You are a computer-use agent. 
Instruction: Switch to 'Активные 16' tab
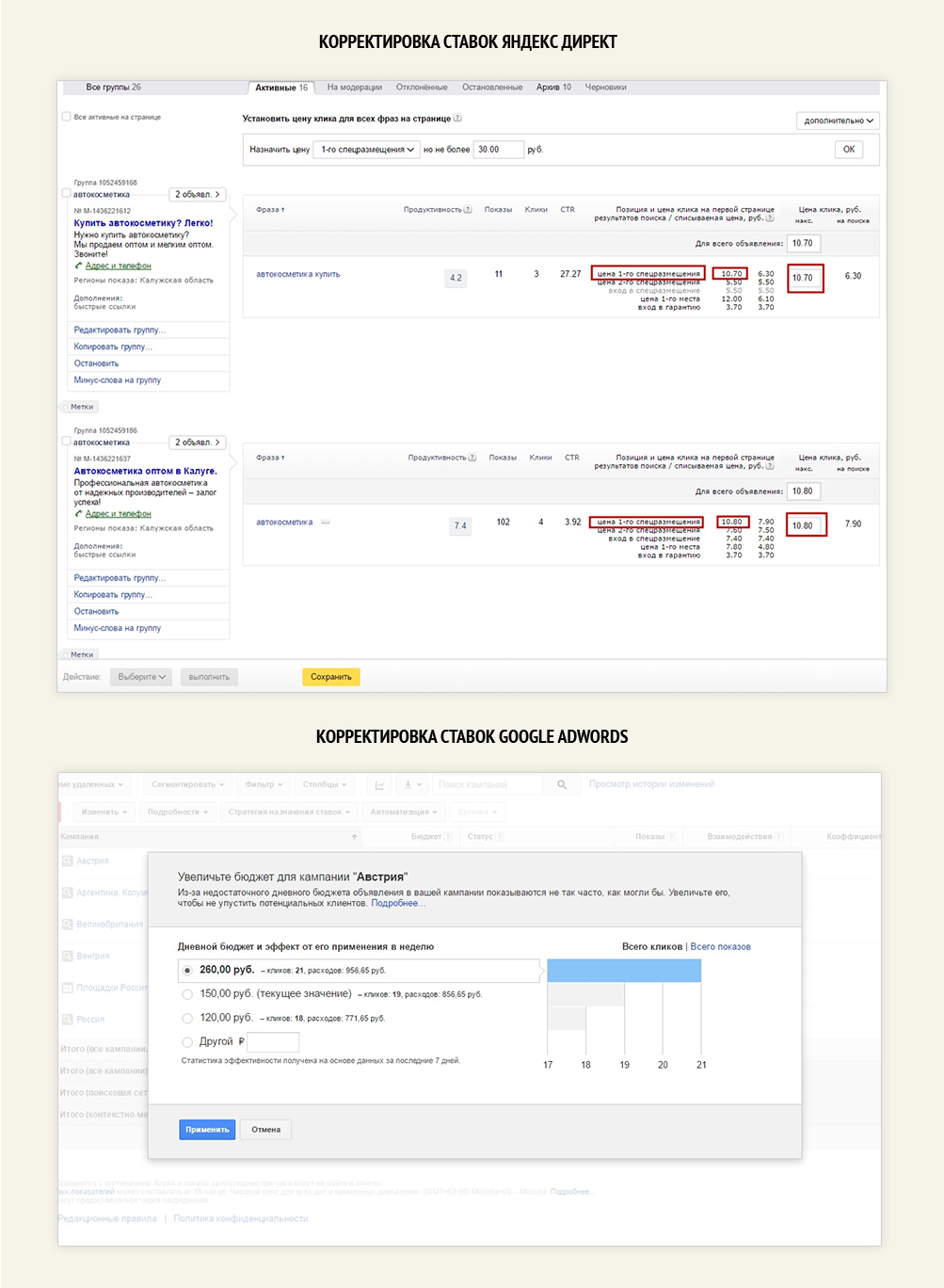(x=281, y=88)
